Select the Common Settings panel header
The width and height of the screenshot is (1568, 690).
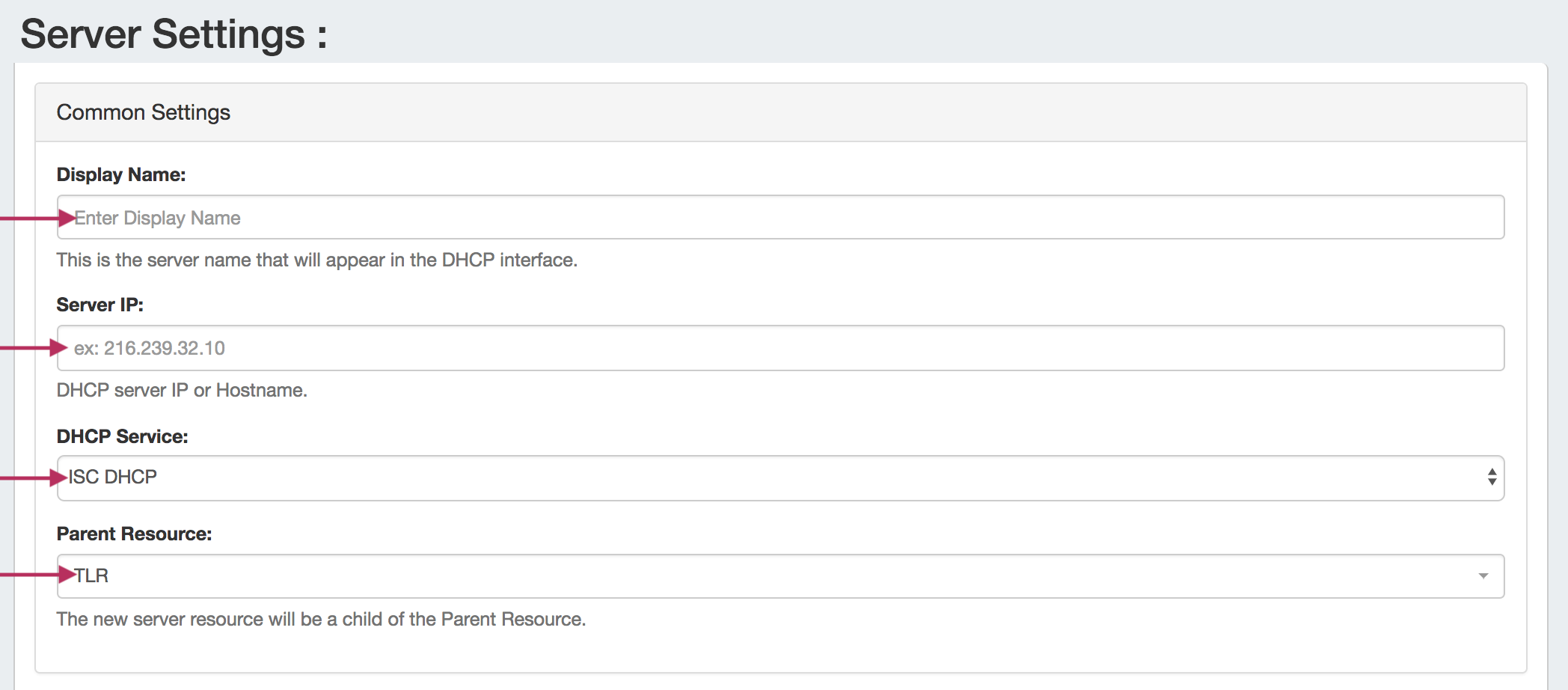(x=143, y=112)
